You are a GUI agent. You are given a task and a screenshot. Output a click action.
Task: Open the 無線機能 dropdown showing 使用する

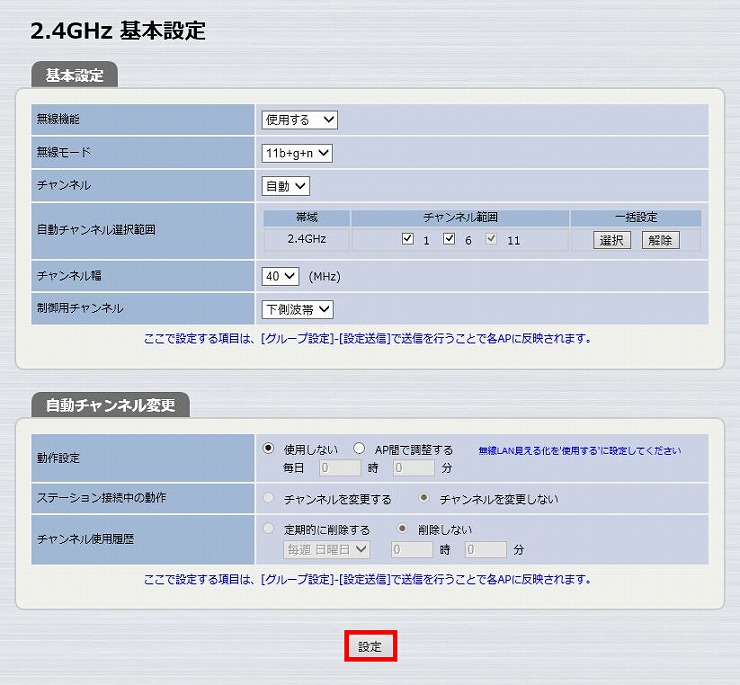(299, 120)
